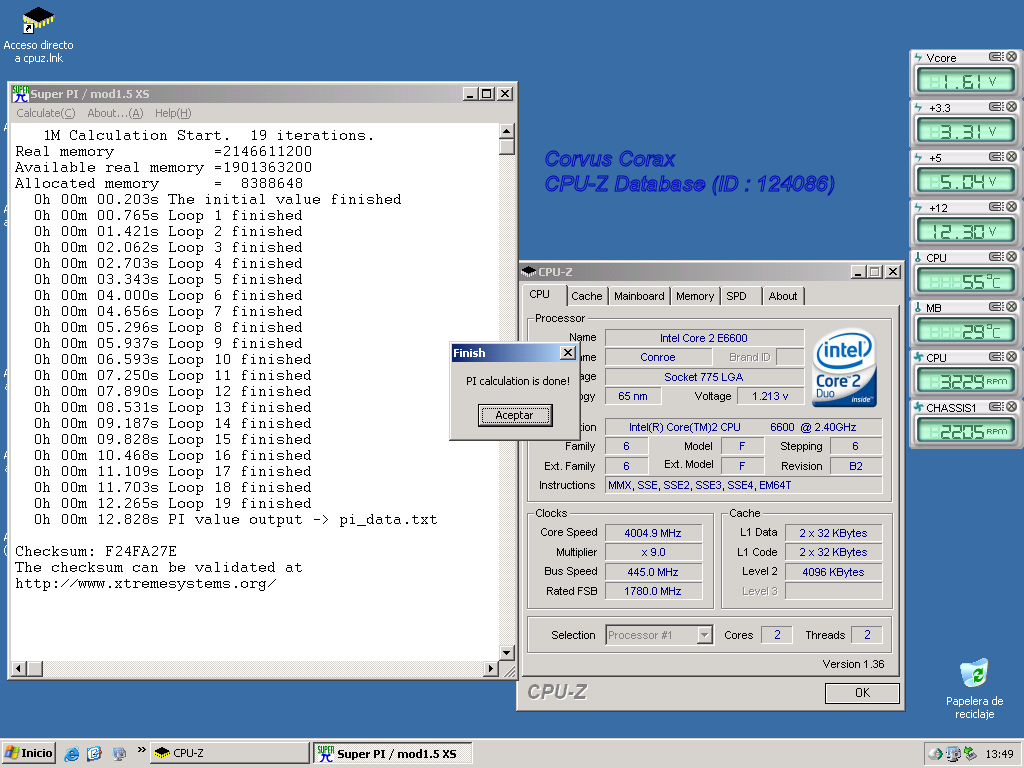This screenshot has width=1024, height=768.
Task: Click the Show Desktop quick launch icon
Action: [118, 753]
